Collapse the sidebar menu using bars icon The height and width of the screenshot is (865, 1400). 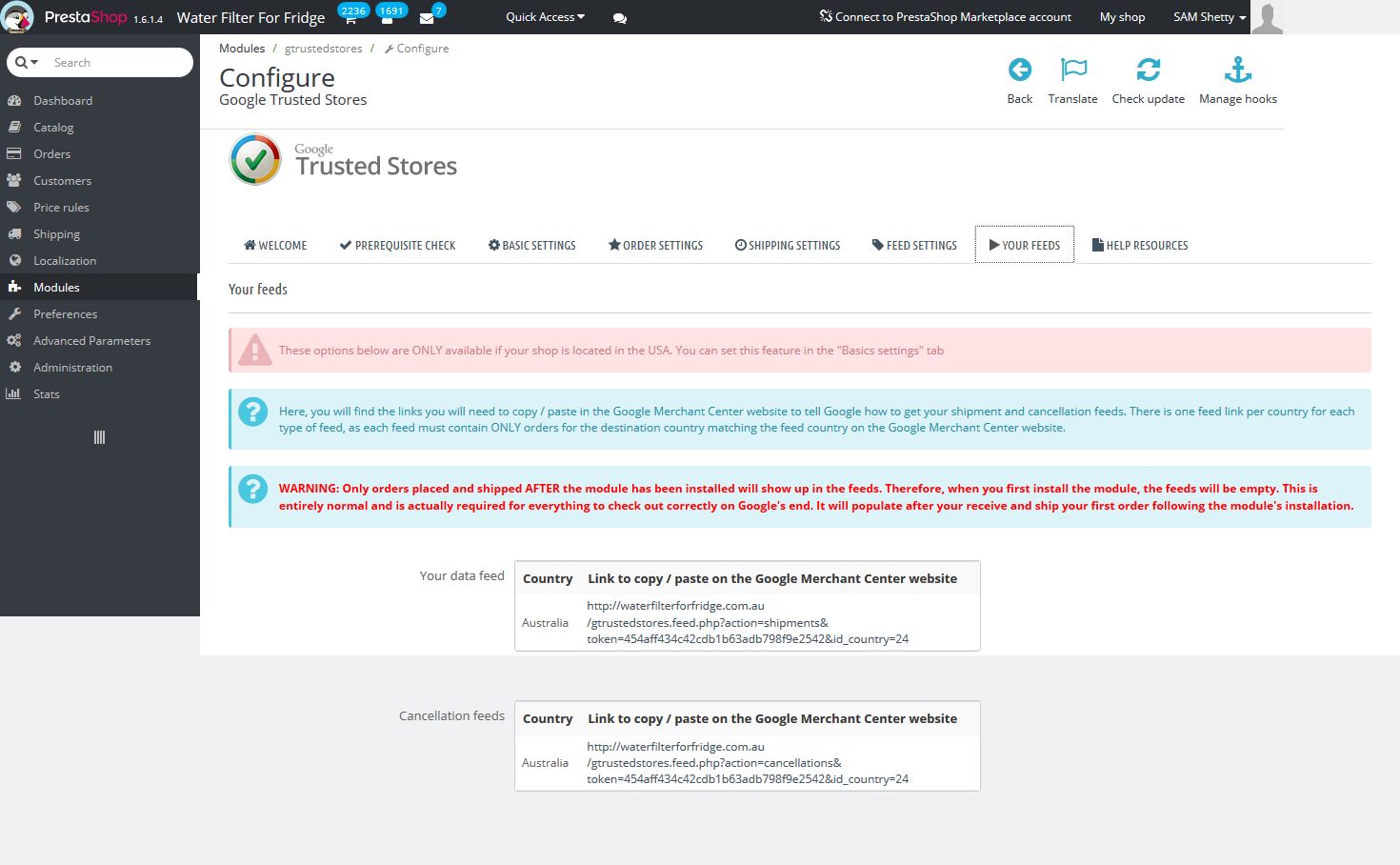point(99,437)
